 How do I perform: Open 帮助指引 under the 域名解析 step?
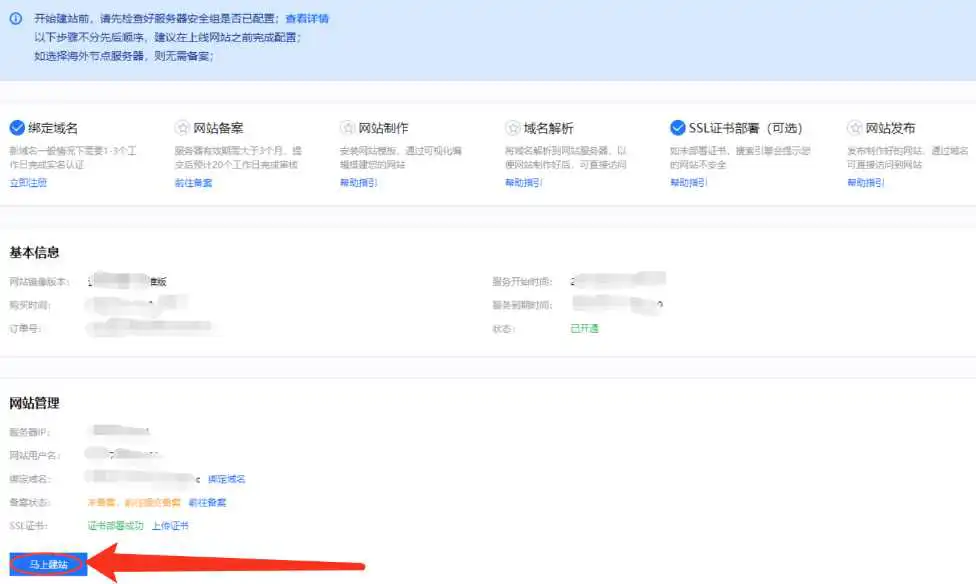[x=523, y=183]
